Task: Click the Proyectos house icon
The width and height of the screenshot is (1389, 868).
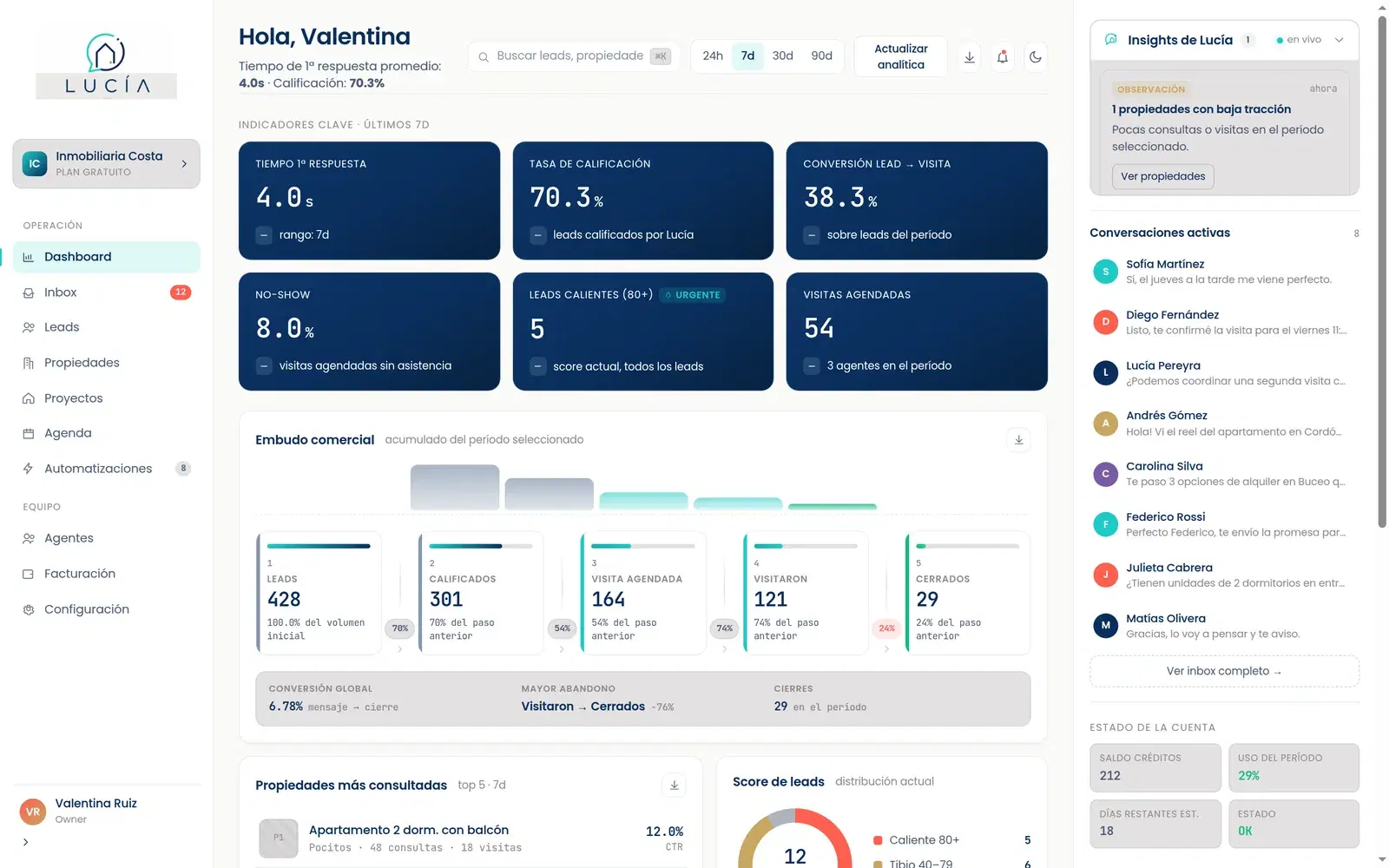Action: (29, 398)
